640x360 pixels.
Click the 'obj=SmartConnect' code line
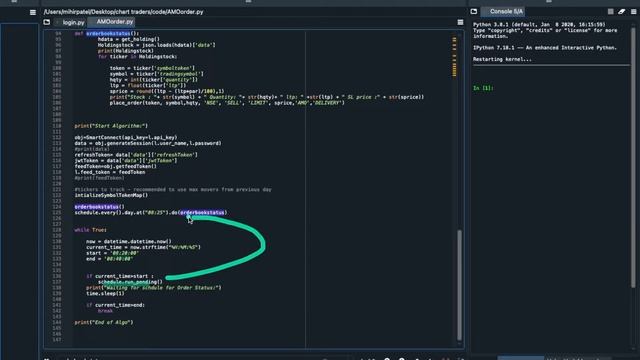[x=126, y=138]
